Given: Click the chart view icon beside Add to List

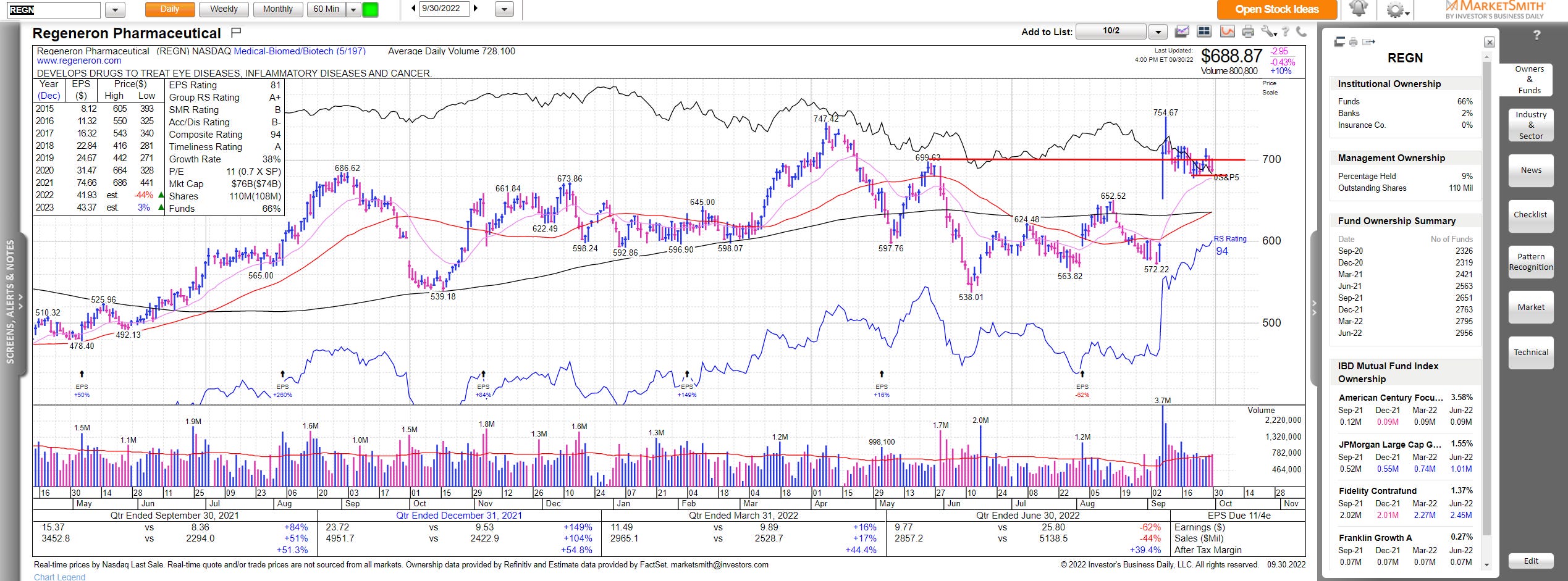Looking at the screenshot, I should [x=1182, y=31].
